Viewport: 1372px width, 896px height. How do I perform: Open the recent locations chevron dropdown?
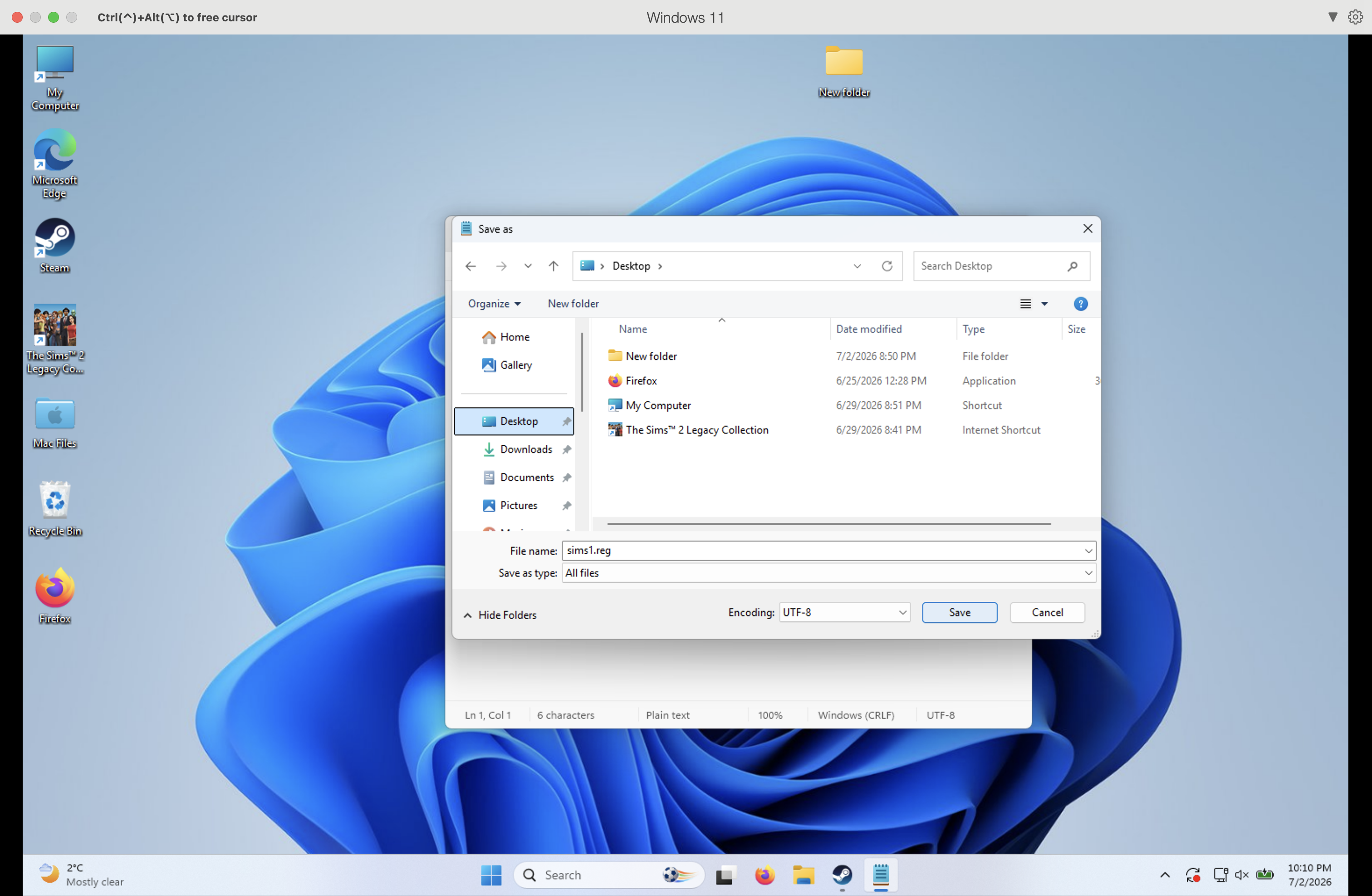(x=528, y=266)
